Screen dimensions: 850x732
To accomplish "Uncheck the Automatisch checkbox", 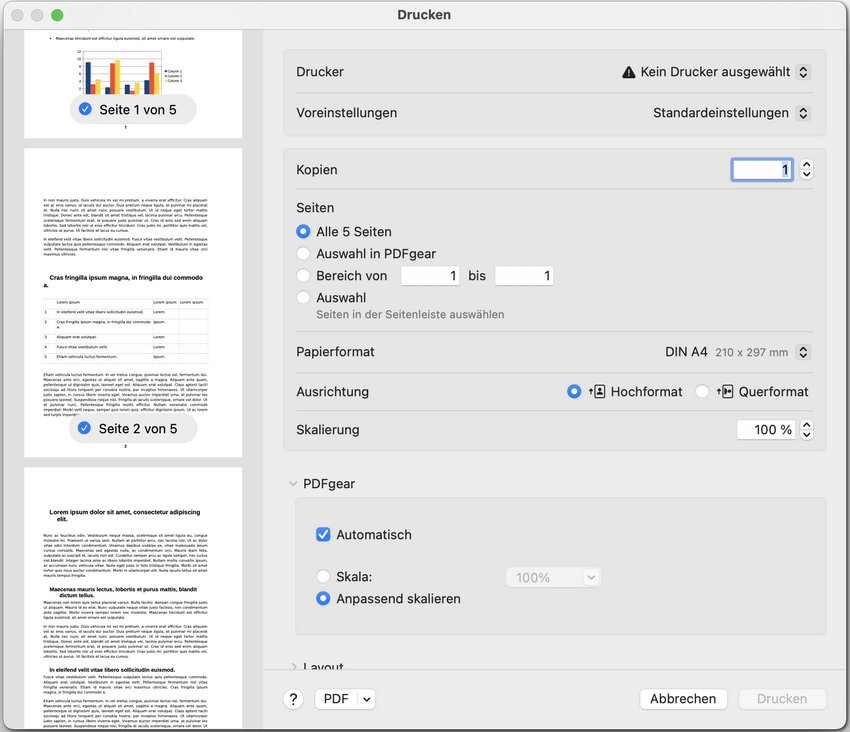I will pyautogui.click(x=323, y=534).
